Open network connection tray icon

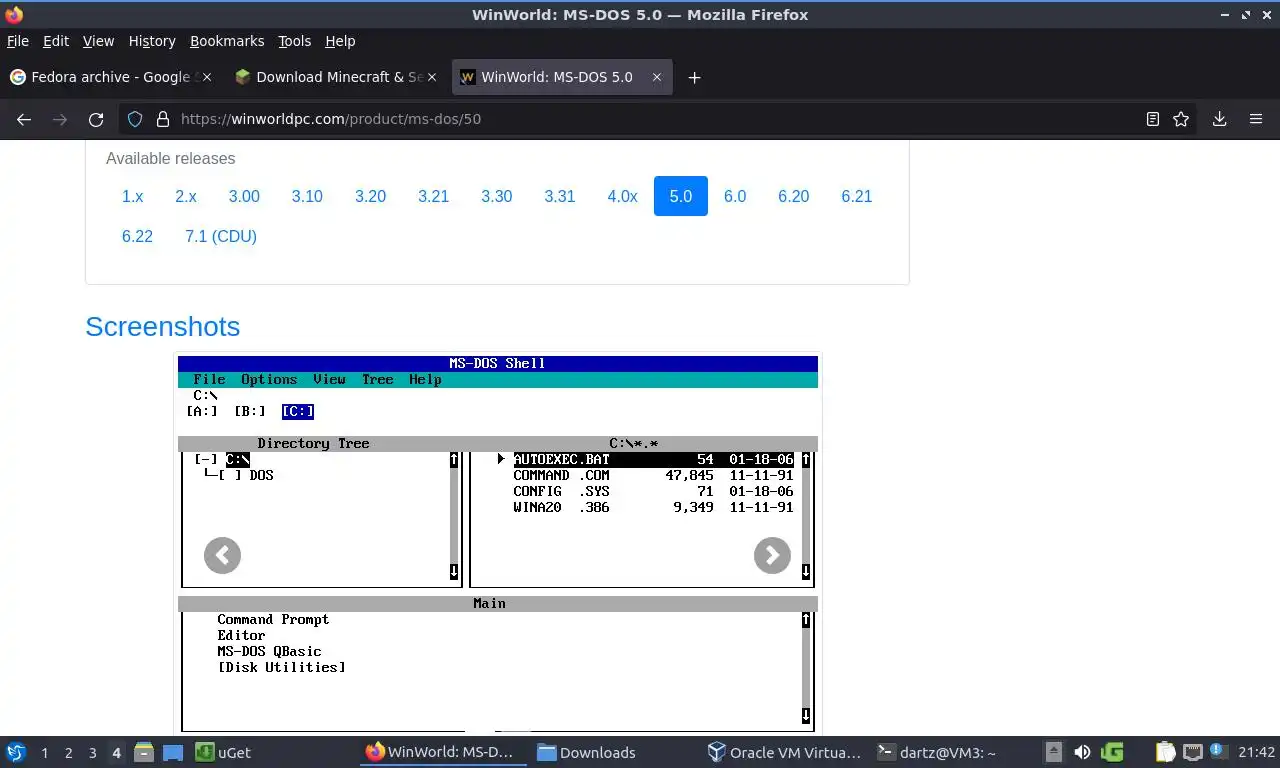pyautogui.click(x=1192, y=752)
